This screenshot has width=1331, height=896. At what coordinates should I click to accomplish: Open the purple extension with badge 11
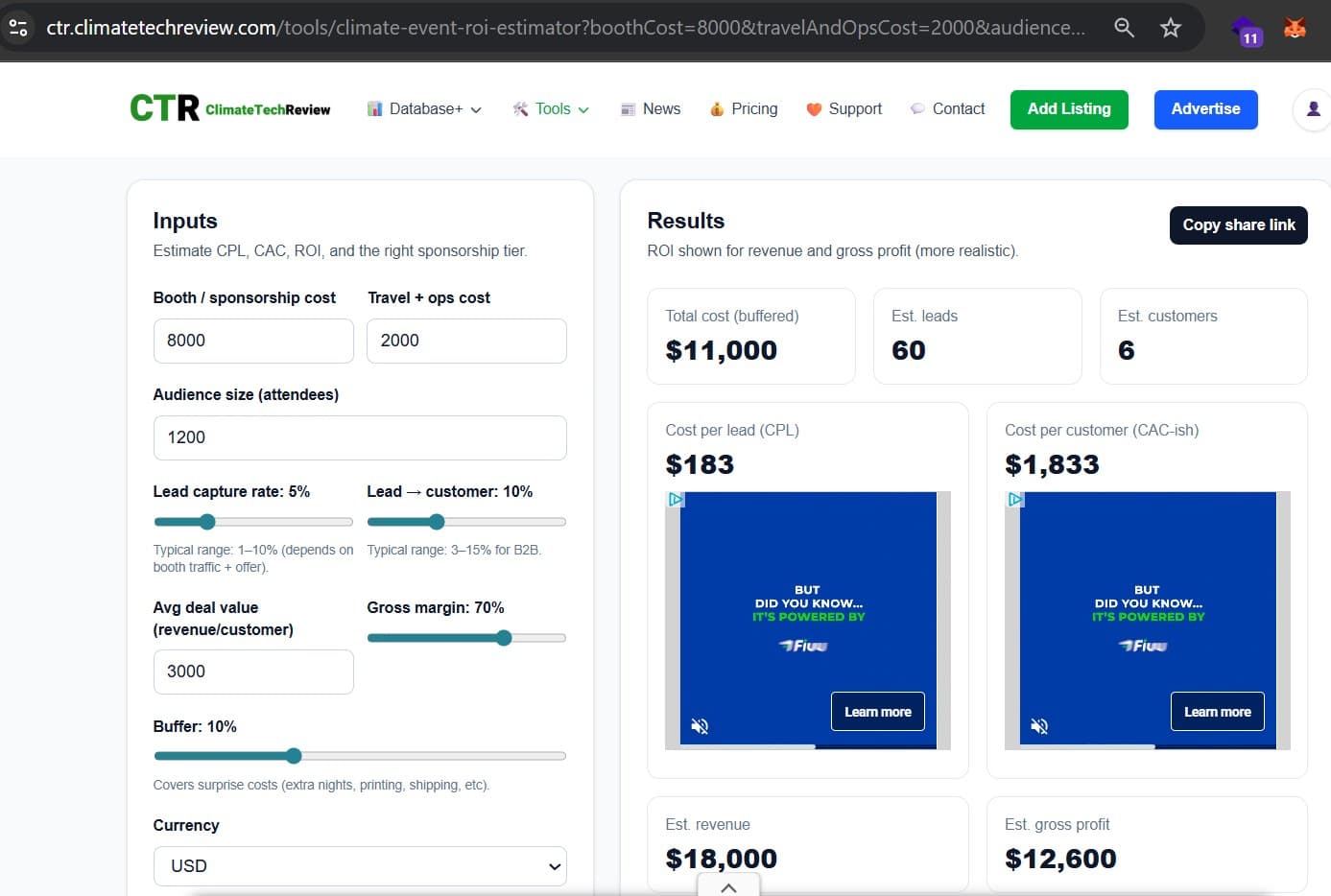(x=1247, y=30)
